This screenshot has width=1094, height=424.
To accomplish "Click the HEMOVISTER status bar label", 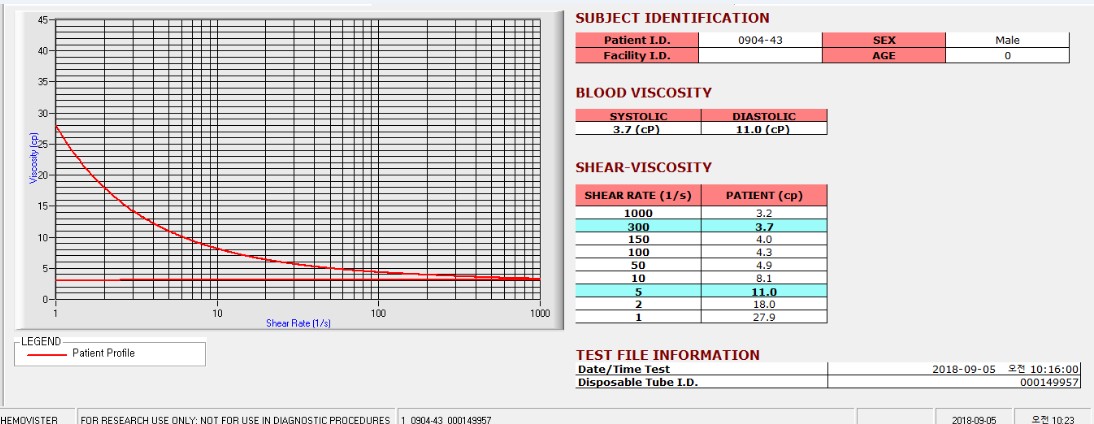I will click(29, 420).
